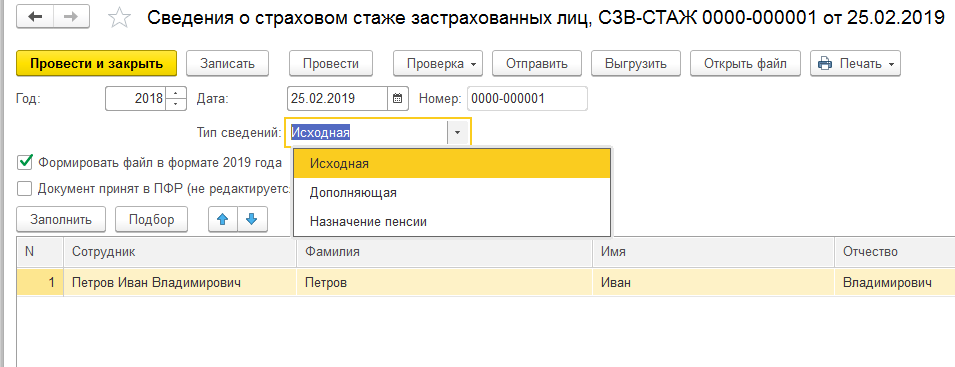Select the Имя cell 'Иван'
Screen dimensions: 955x367
point(713,282)
